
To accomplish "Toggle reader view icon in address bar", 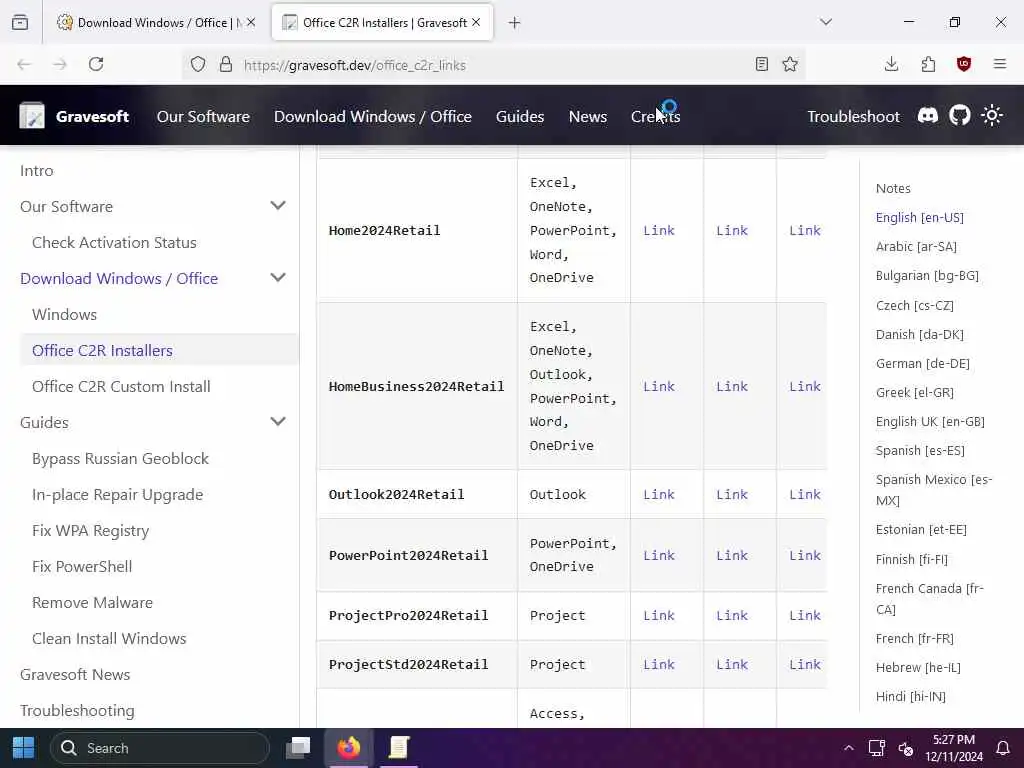I will click(761, 64).
